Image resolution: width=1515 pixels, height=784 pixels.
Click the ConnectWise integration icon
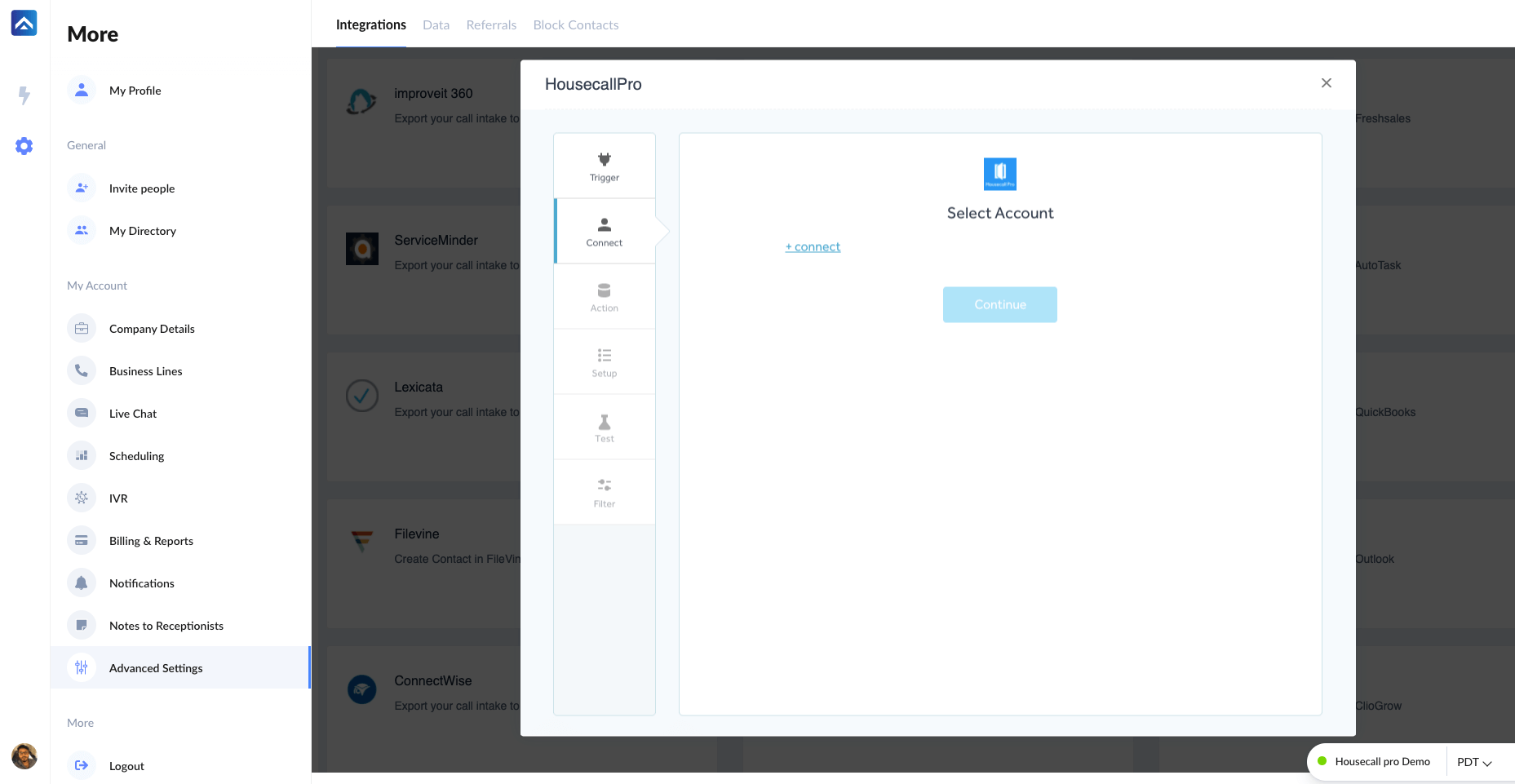[x=362, y=689]
